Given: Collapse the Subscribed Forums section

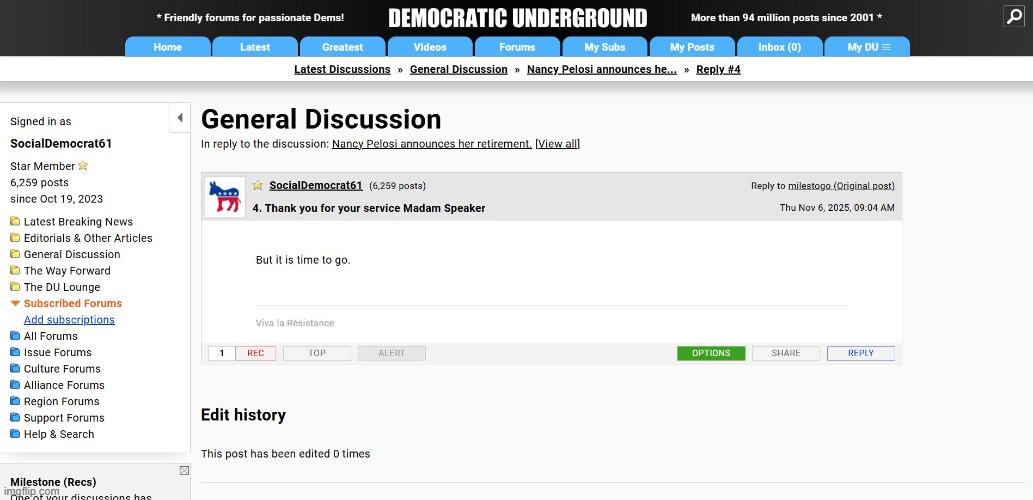Looking at the screenshot, I should [x=15, y=303].
